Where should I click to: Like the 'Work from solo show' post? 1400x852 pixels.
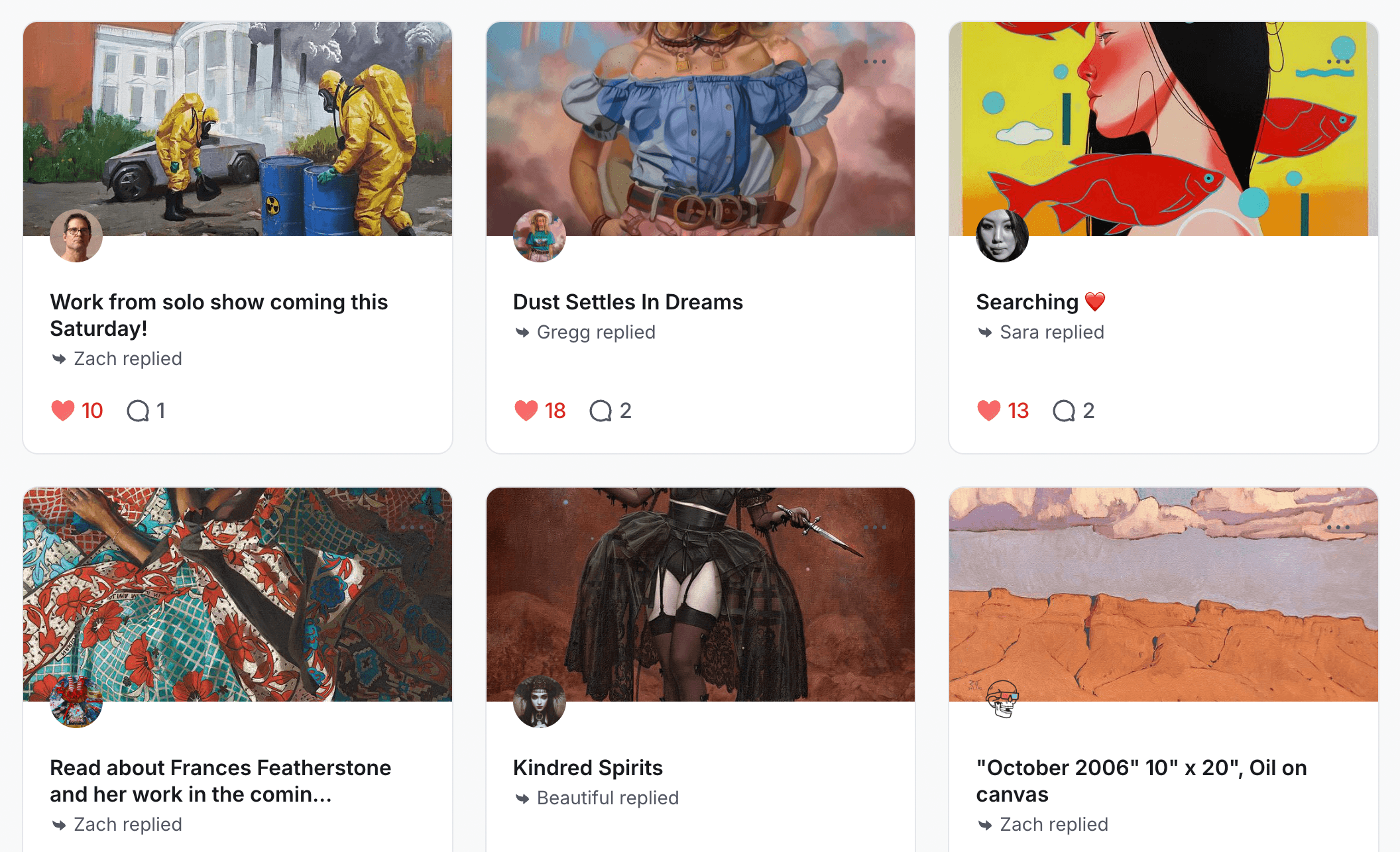point(63,411)
